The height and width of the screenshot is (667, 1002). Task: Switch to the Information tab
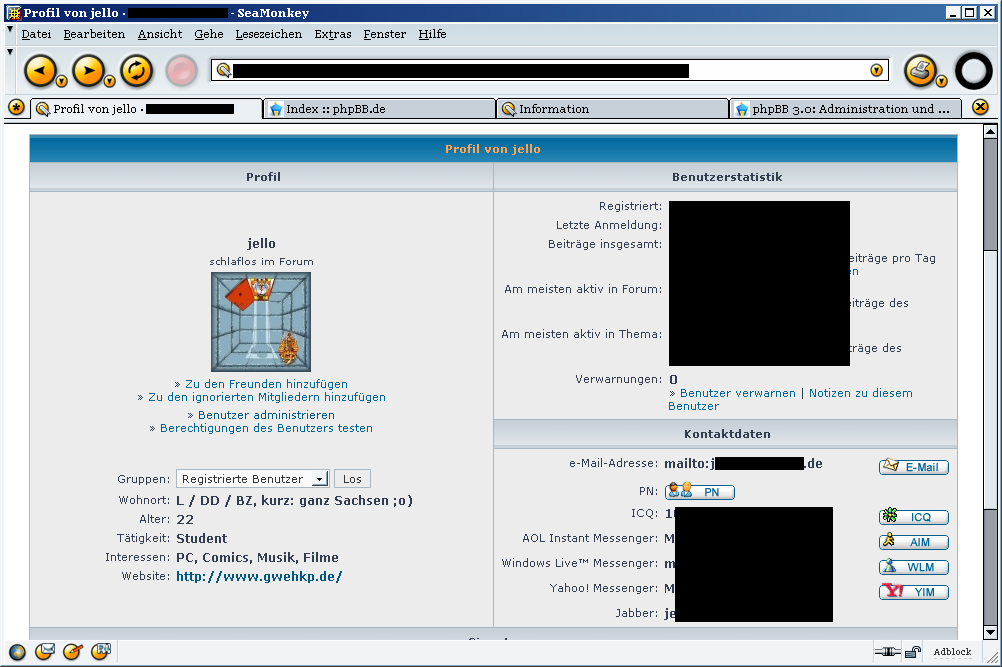(x=613, y=109)
